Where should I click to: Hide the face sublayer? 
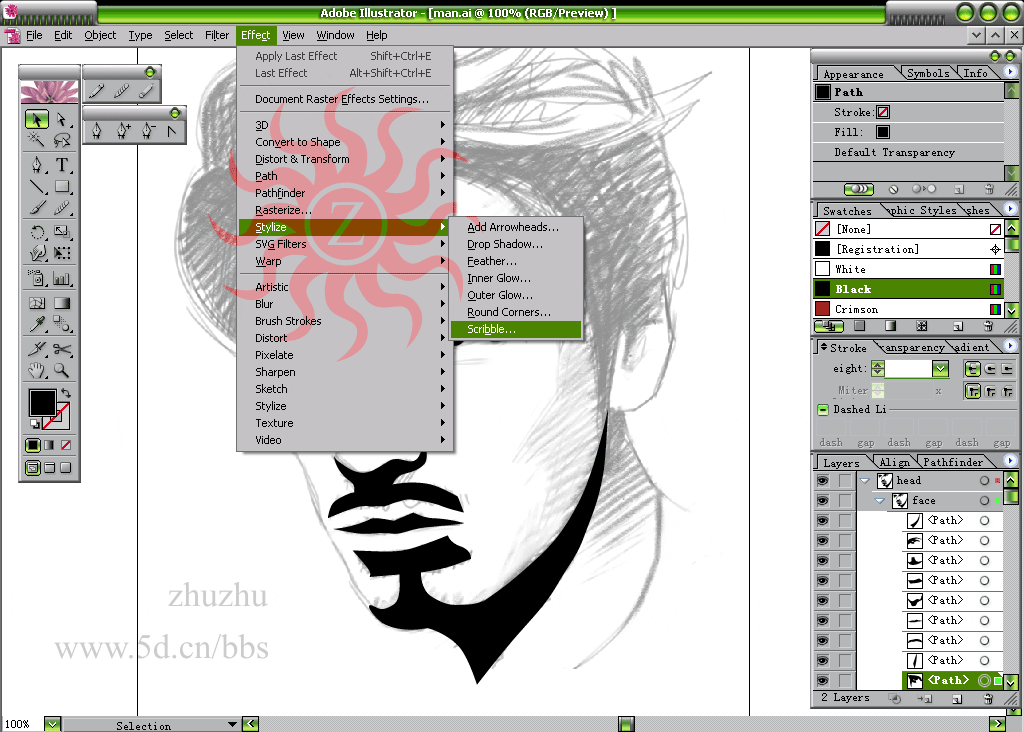tap(823, 501)
